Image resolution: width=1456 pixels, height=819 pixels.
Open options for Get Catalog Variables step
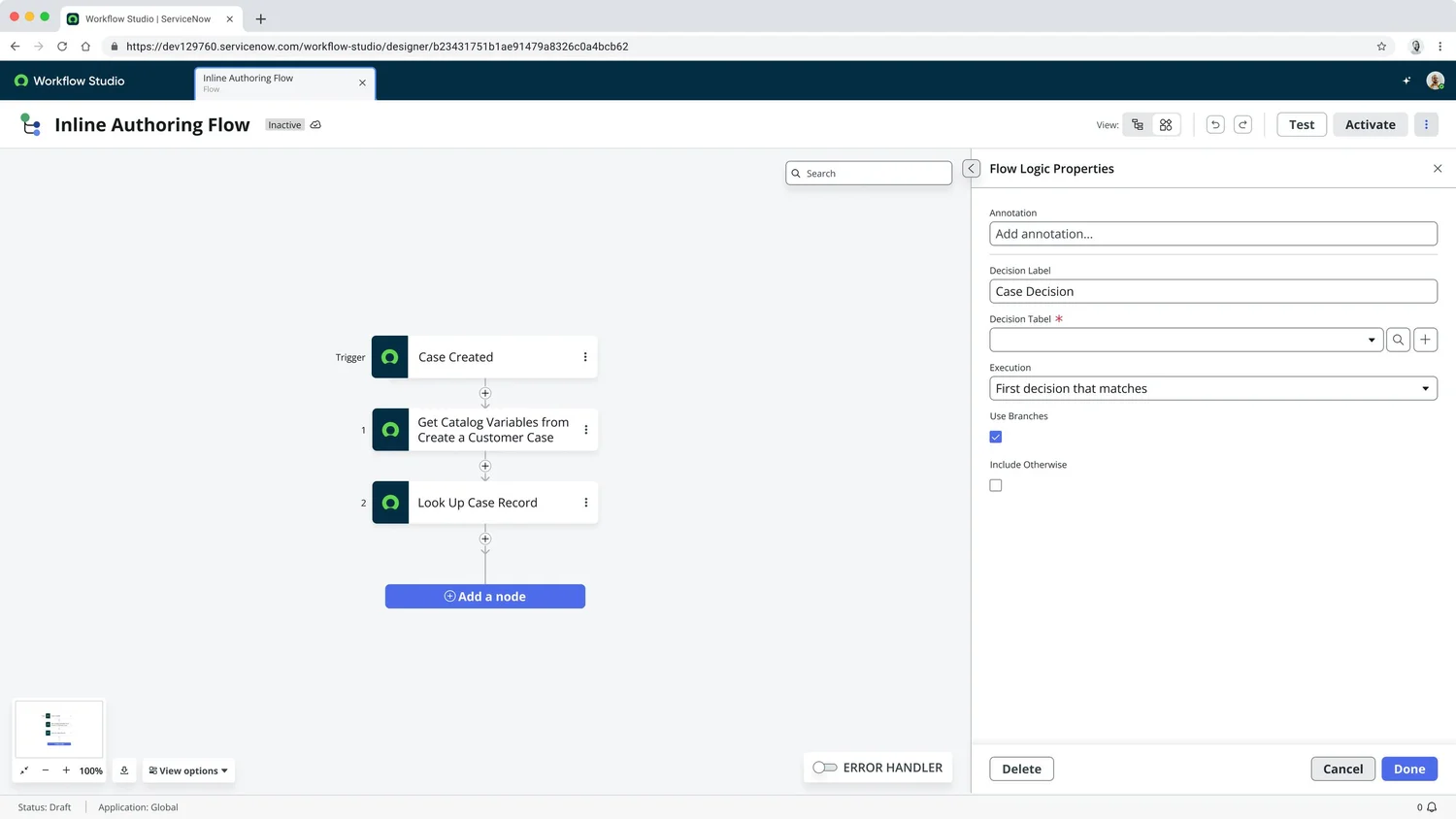pos(585,430)
